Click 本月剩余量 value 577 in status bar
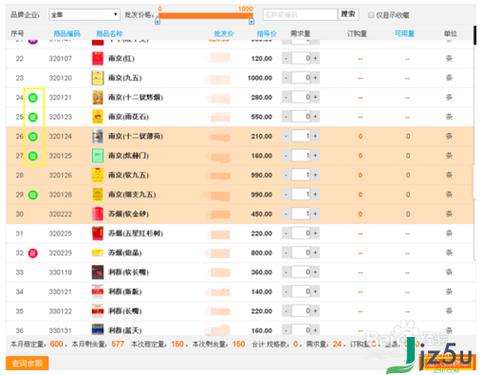Image resolution: width=484 pixels, height=375 pixels. tap(118, 344)
